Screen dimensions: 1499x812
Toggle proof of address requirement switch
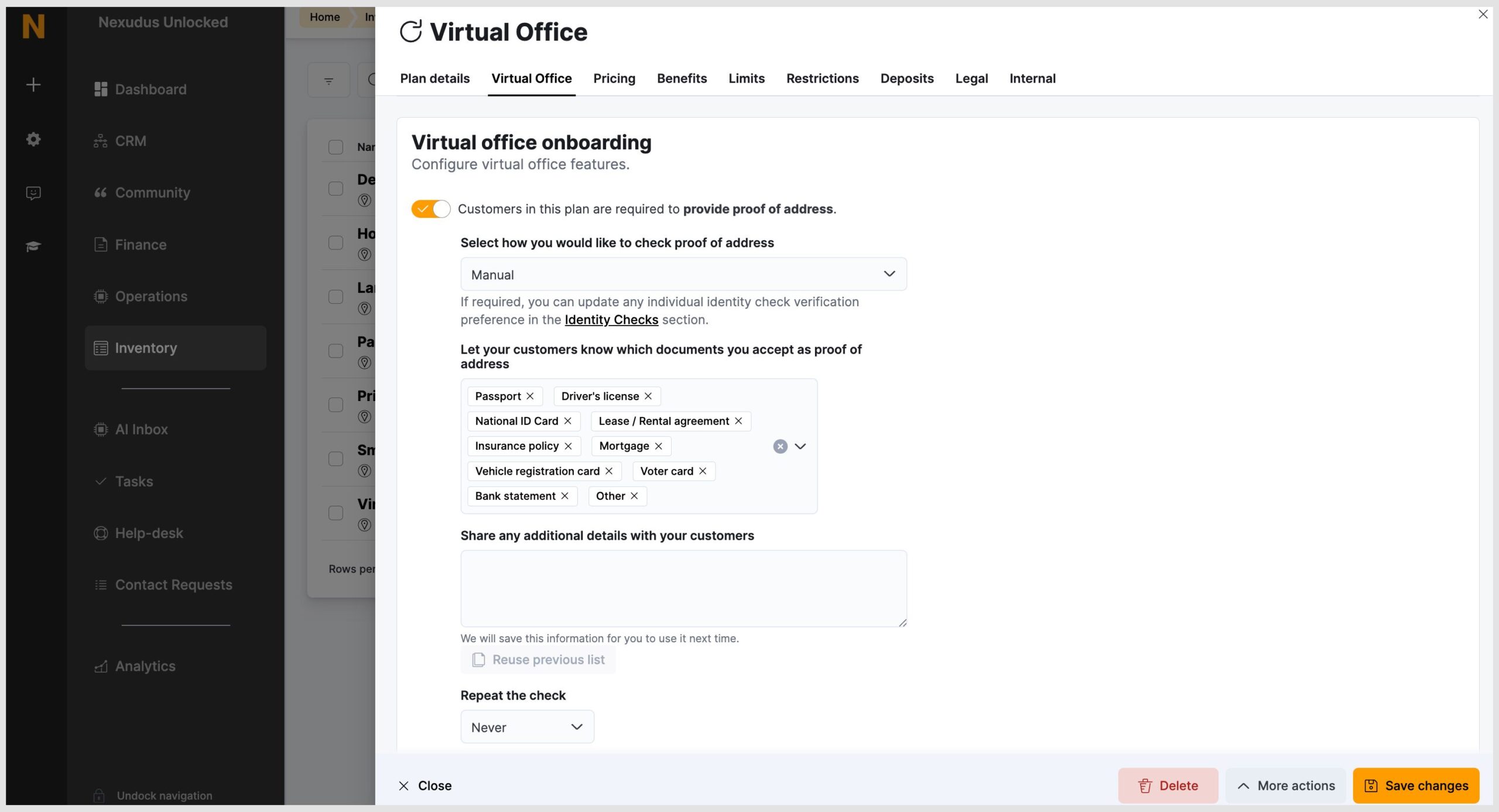[x=430, y=209]
